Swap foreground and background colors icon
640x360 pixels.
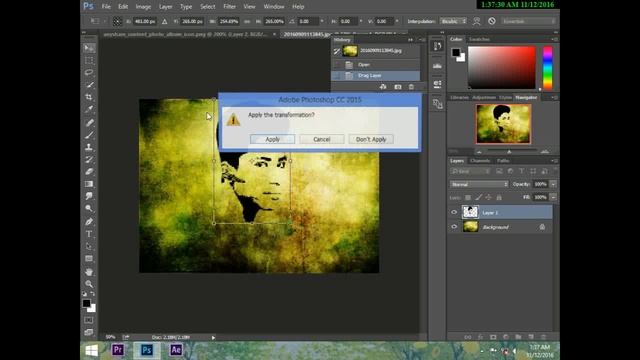click(x=93, y=293)
